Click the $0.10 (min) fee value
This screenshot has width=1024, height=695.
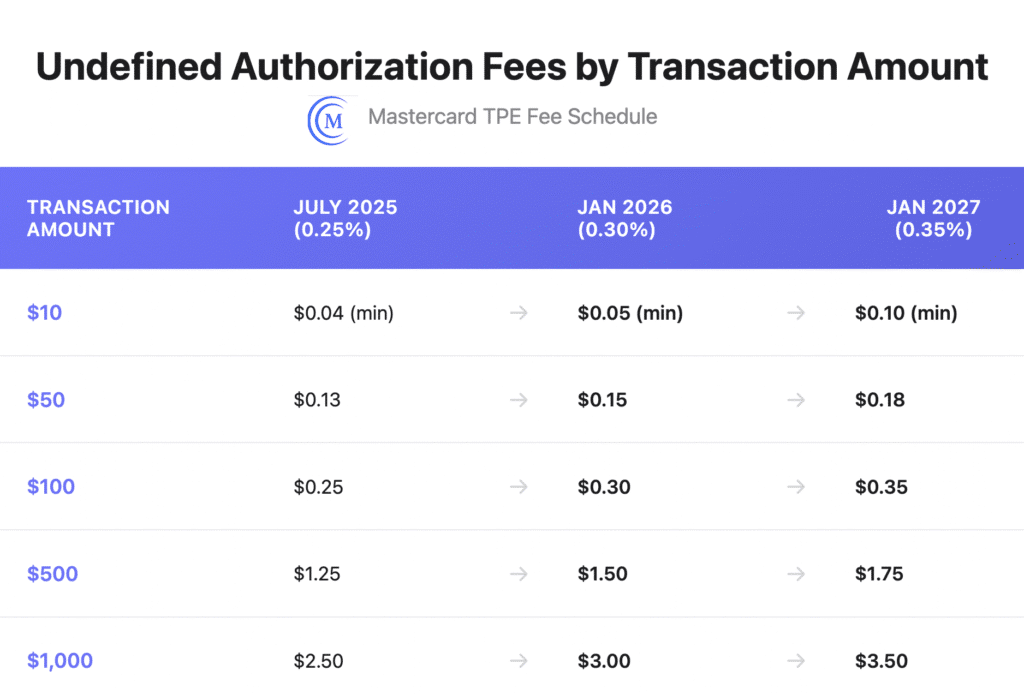(x=906, y=313)
